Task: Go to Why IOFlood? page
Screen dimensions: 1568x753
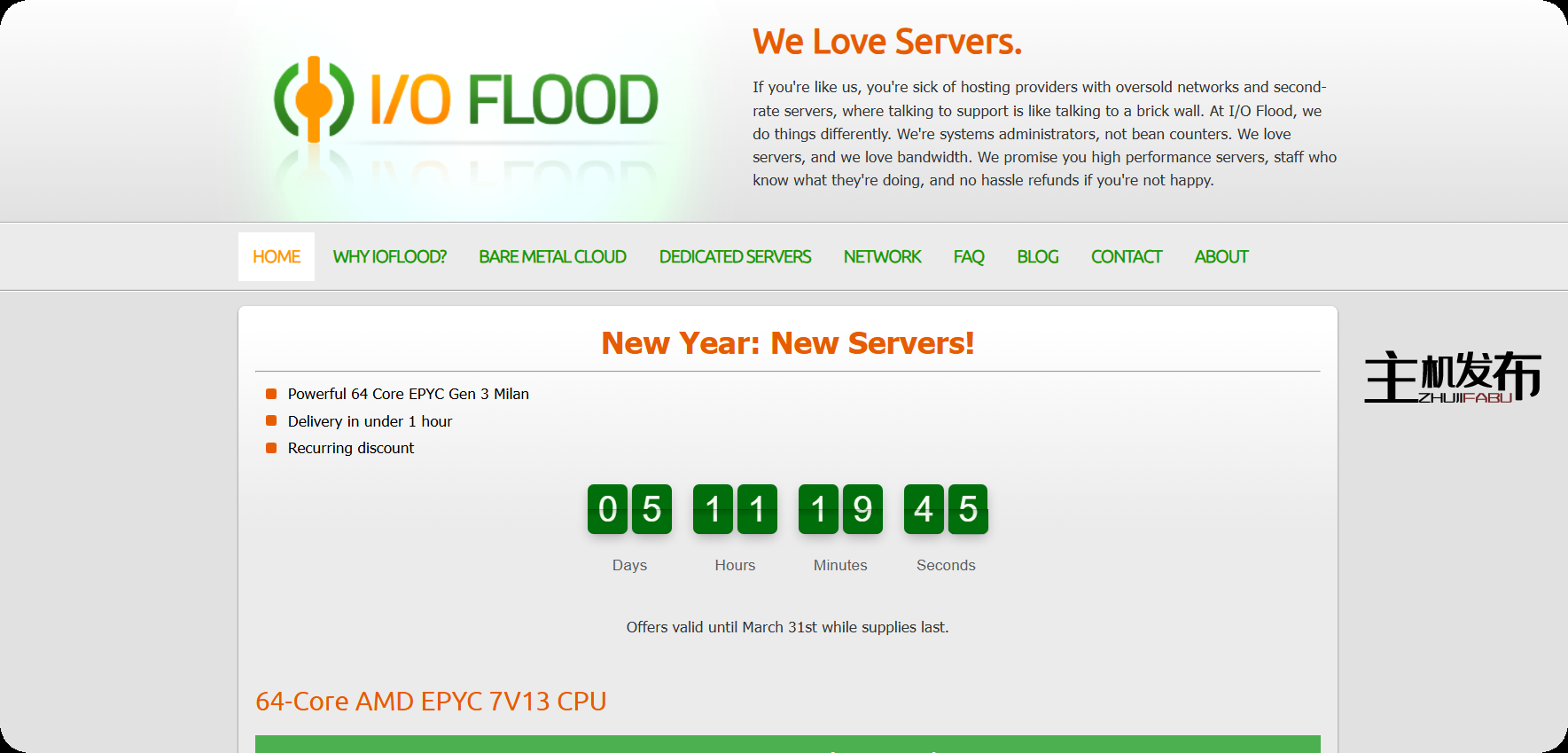Action: point(389,257)
